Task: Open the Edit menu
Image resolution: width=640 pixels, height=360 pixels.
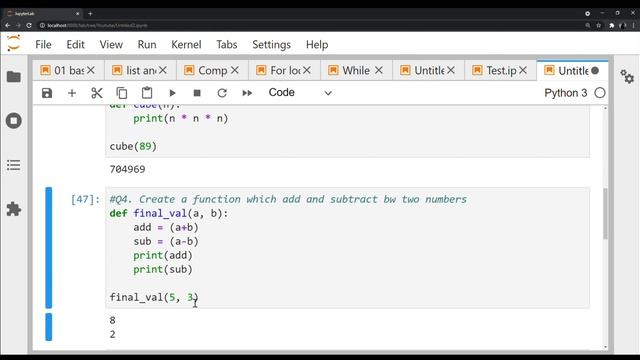Action: point(76,44)
